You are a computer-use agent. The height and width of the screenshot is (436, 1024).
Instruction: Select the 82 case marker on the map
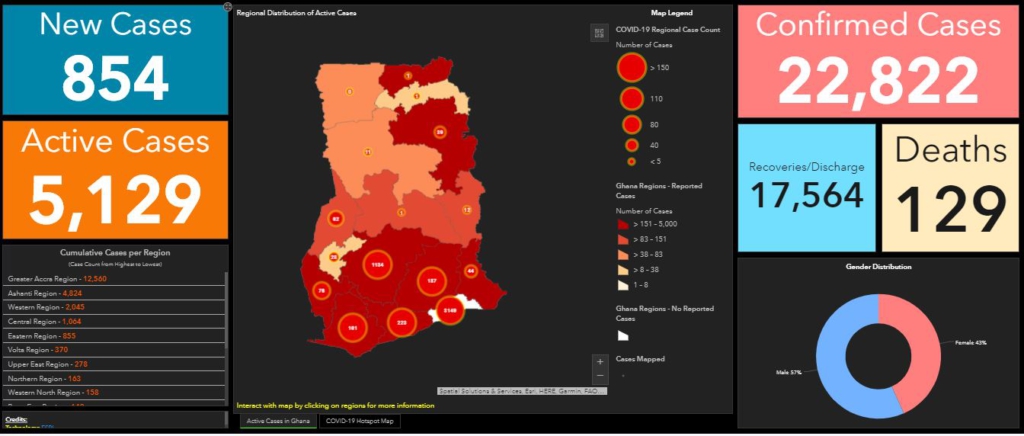[336, 218]
